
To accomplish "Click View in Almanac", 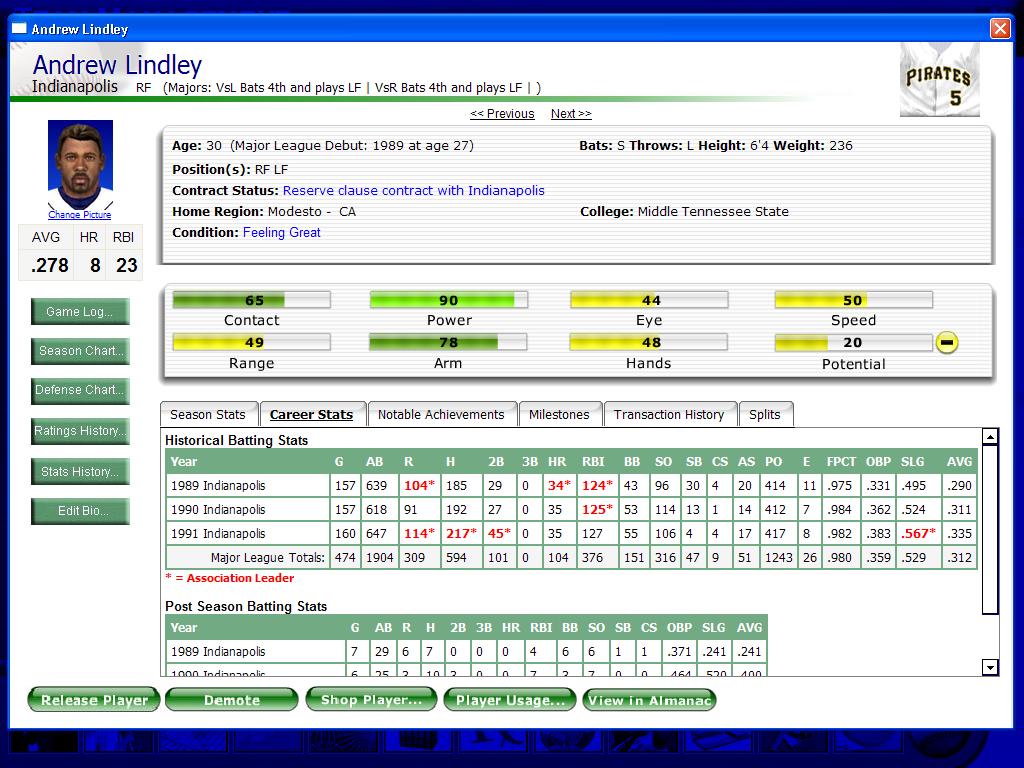I will [x=649, y=700].
